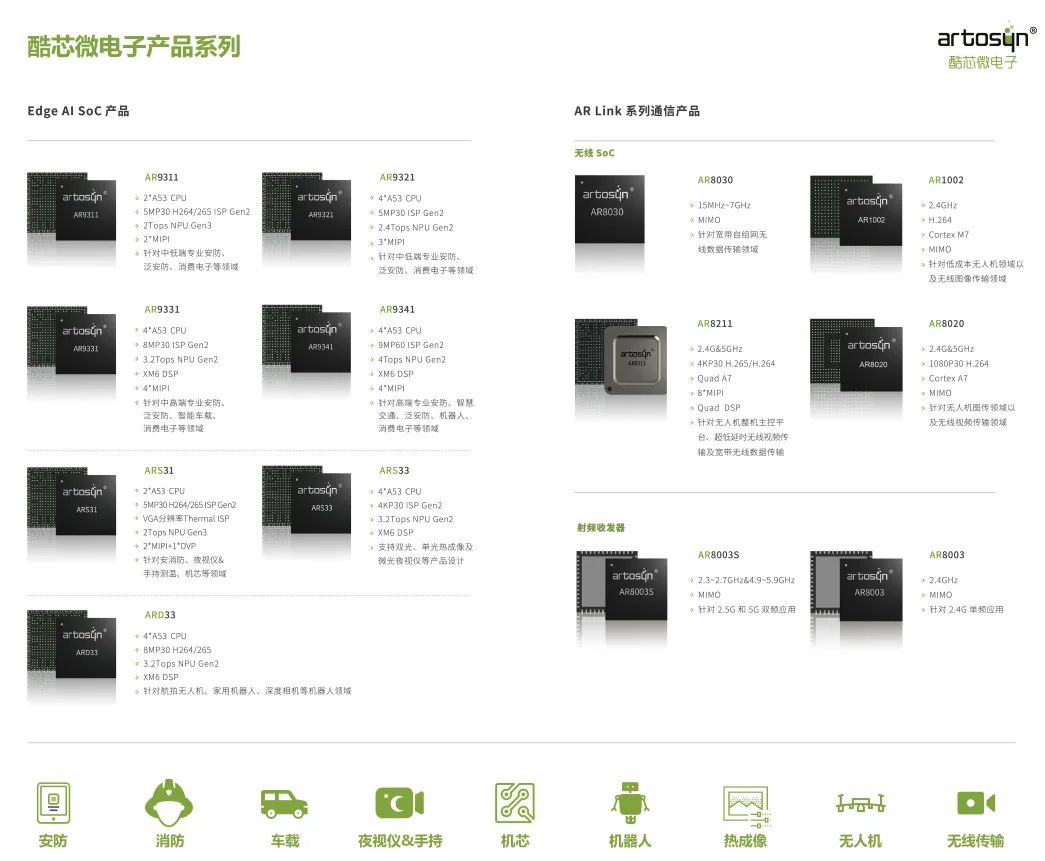This screenshot has height=861, width=1045.
Task: Click the AR8211 product title
Action: tap(714, 324)
